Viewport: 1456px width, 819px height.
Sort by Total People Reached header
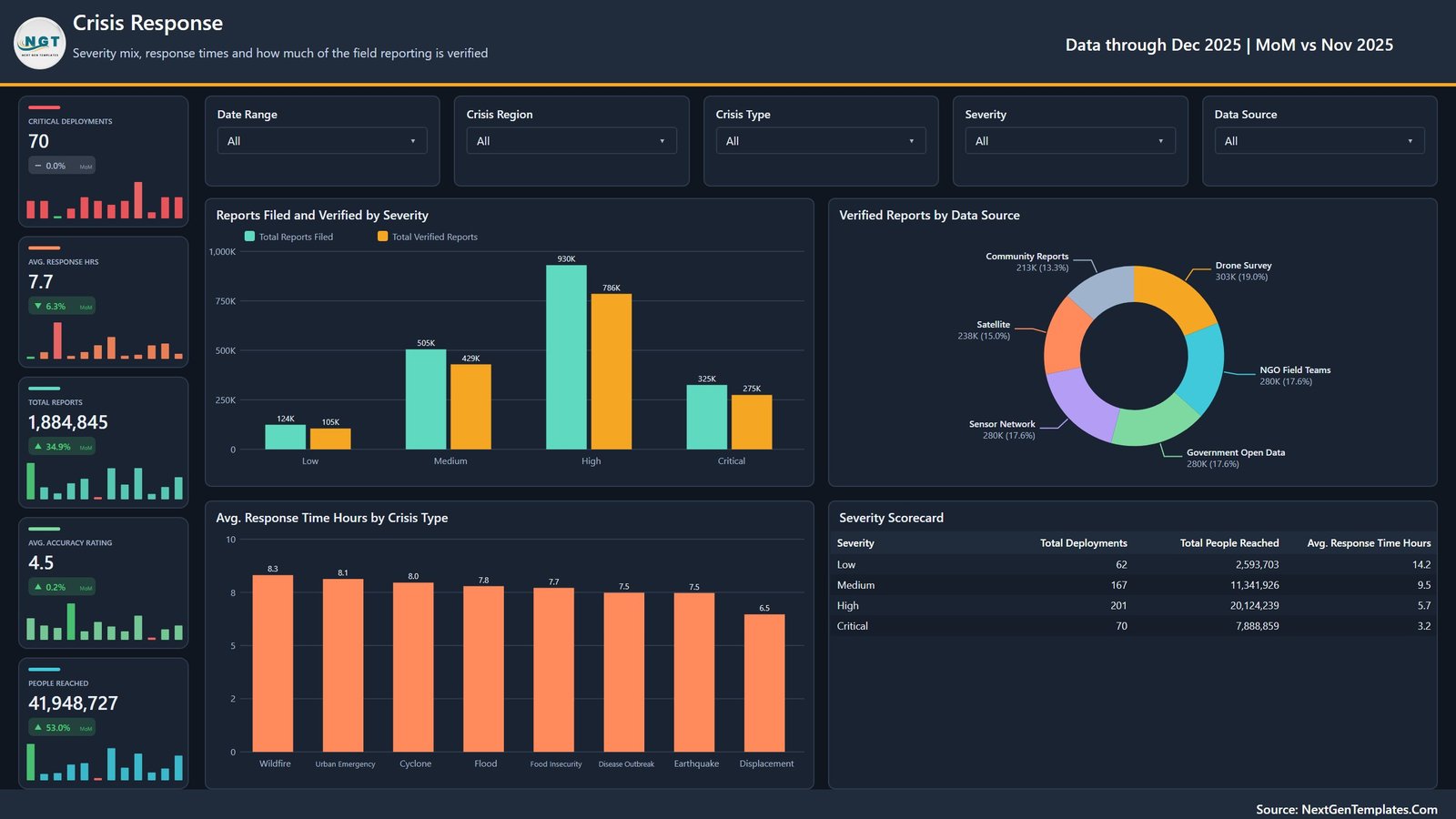click(1229, 543)
